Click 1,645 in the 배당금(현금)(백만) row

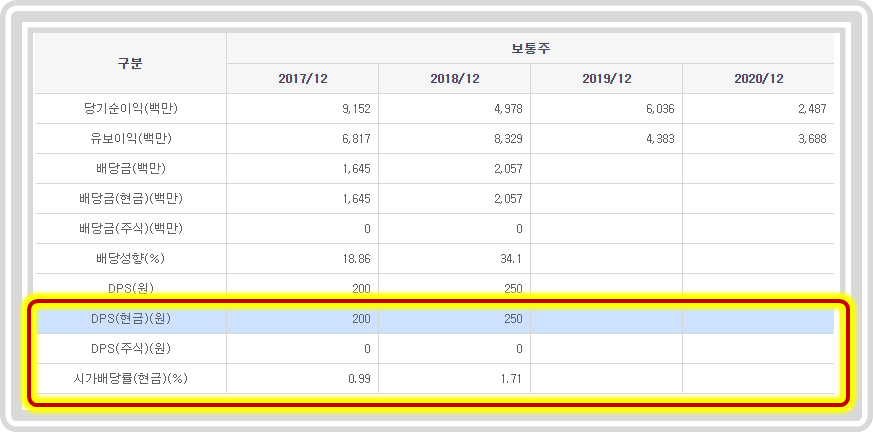(356, 199)
